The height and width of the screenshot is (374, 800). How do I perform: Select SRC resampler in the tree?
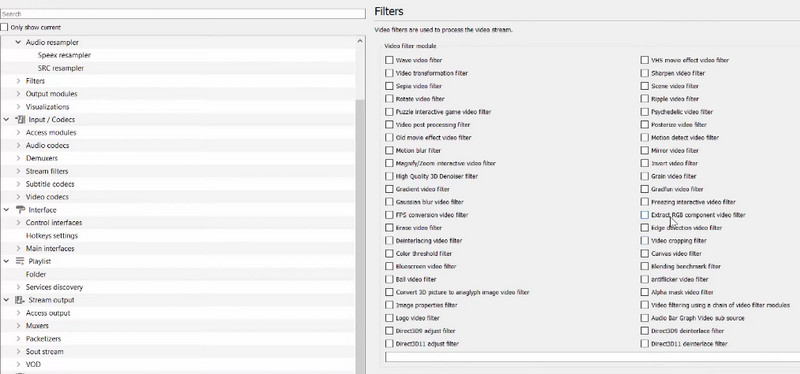pos(61,68)
